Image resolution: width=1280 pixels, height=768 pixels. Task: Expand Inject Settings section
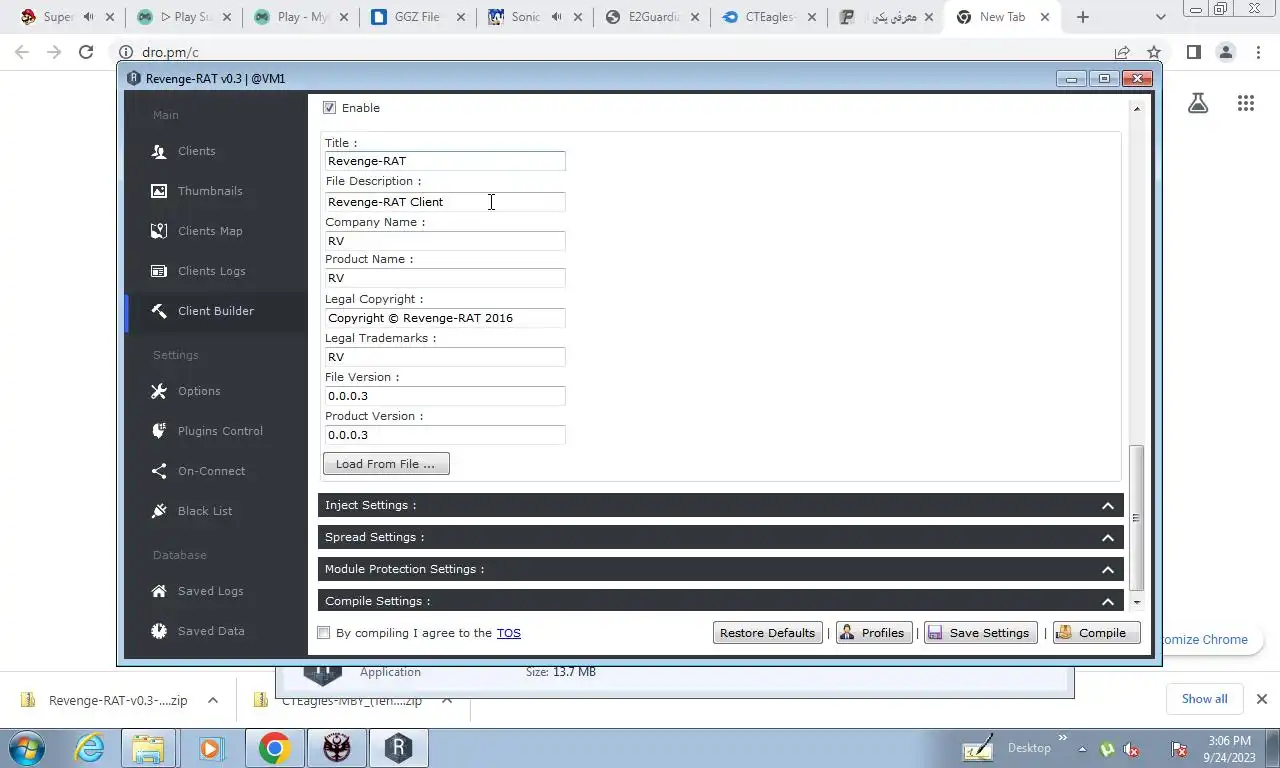pos(720,505)
